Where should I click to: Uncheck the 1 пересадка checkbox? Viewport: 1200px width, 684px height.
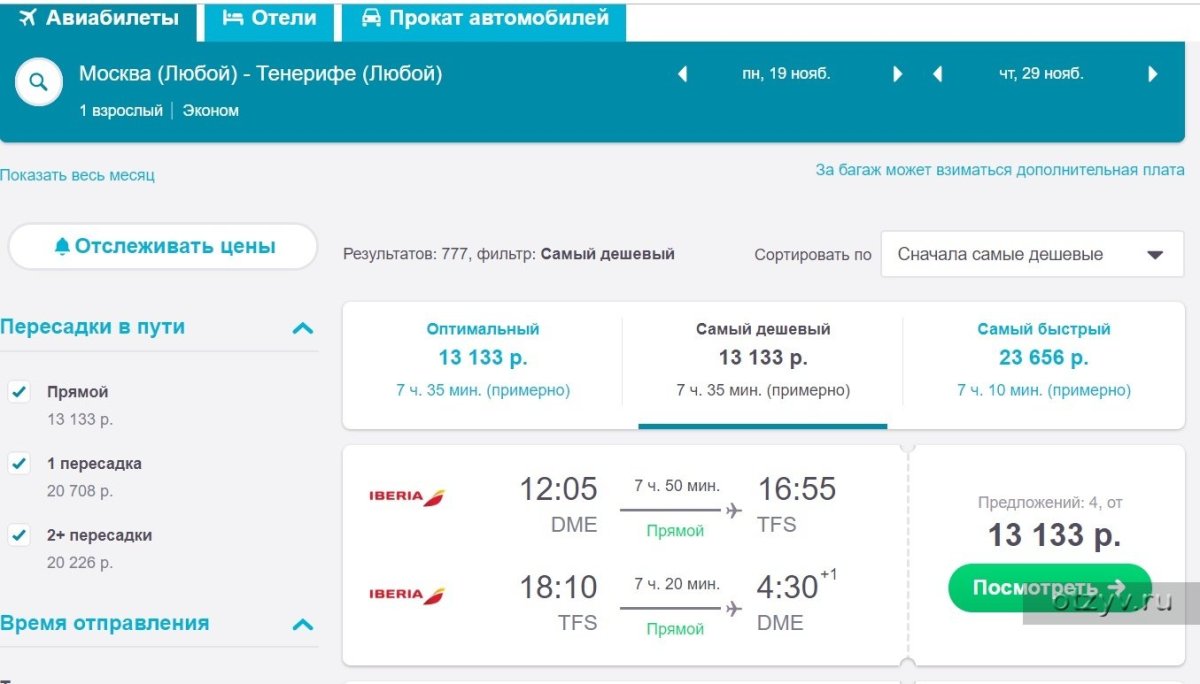pos(18,463)
